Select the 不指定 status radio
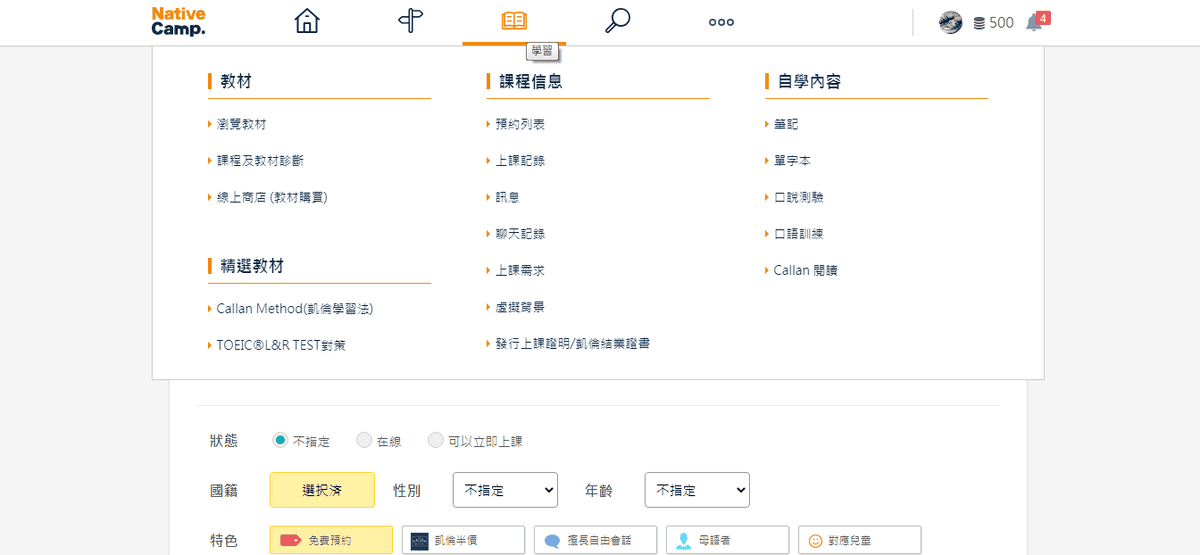 [280, 440]
